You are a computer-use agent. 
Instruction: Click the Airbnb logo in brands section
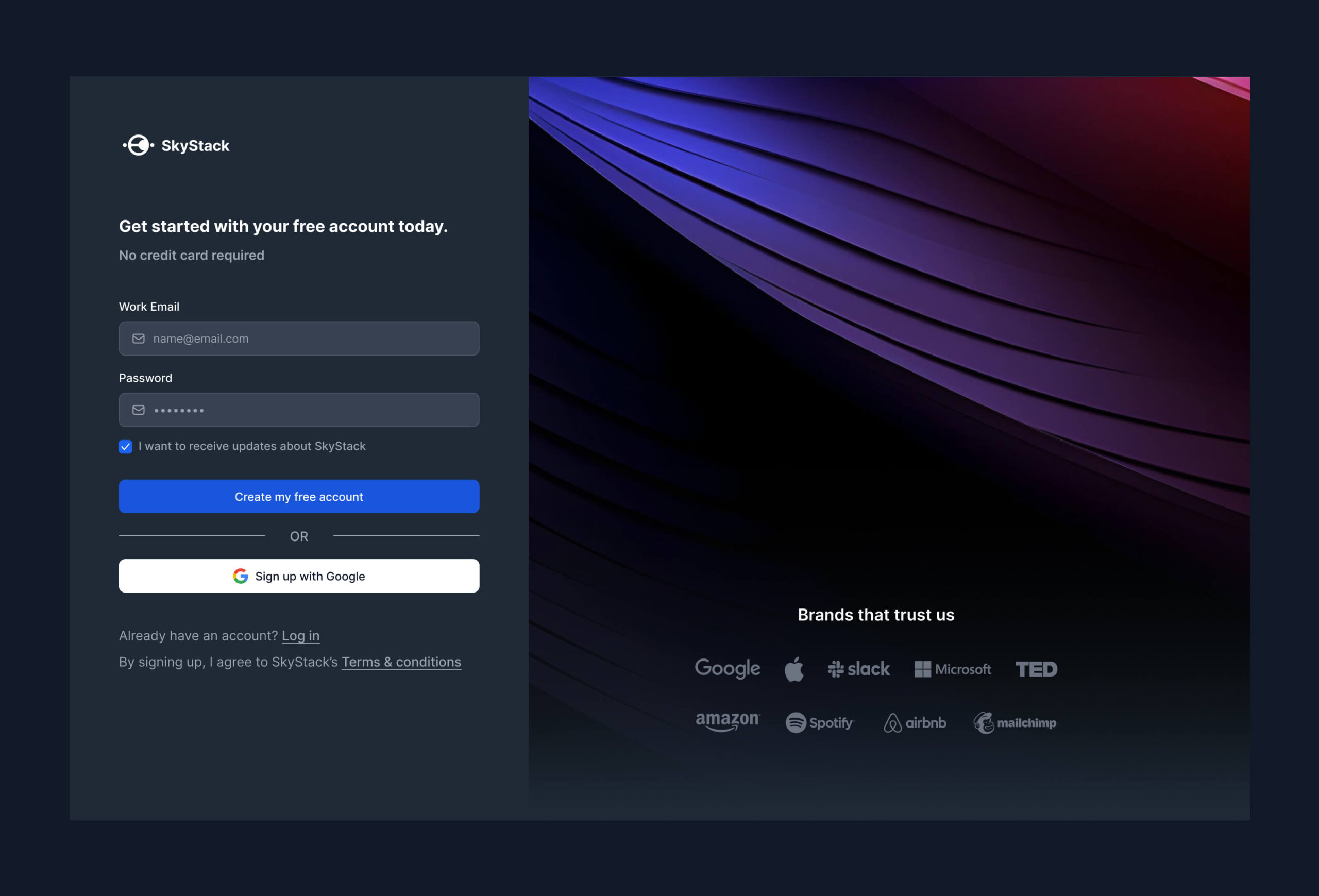tap(913, 722)
